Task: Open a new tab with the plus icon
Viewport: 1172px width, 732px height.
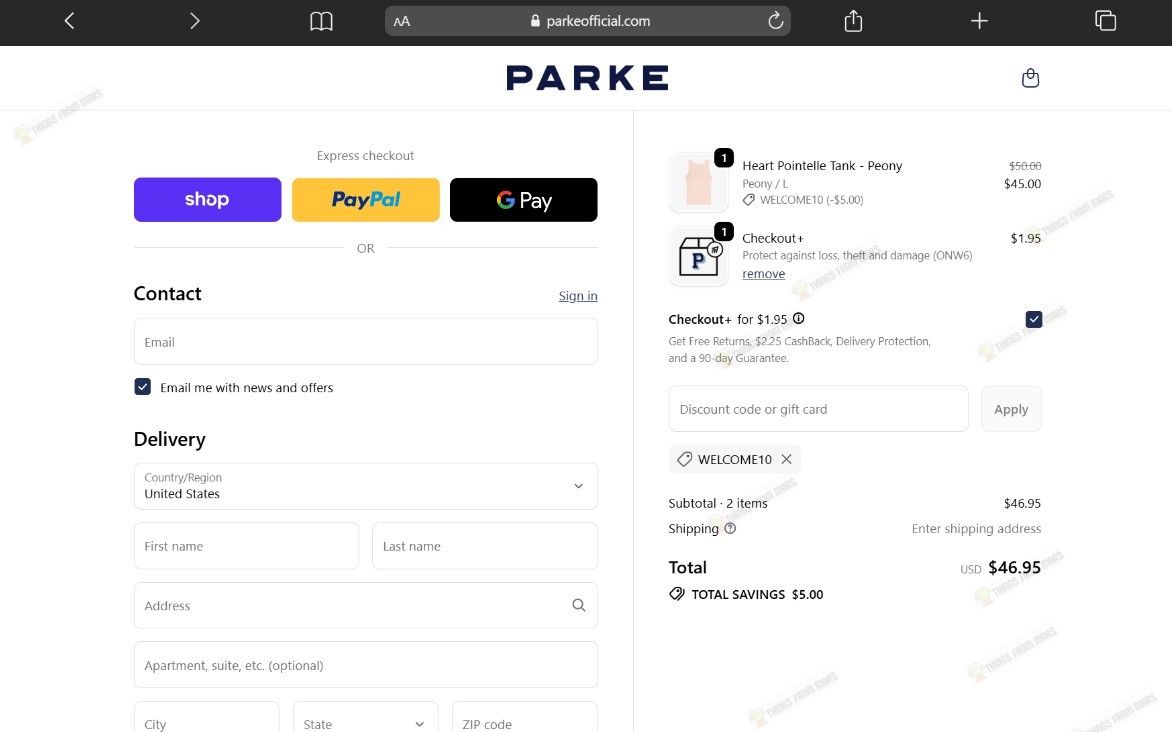Action: coord(979,21)
